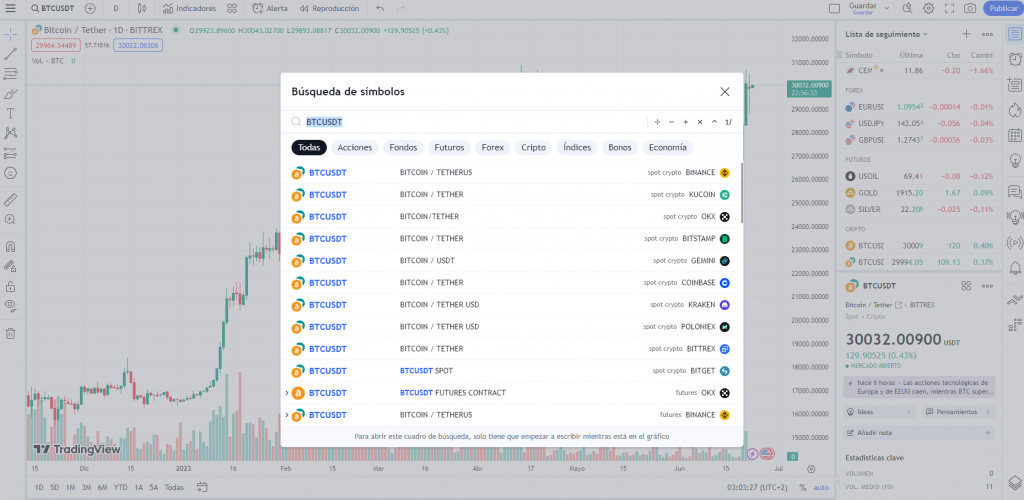Open the layout selection rectangle icon
The width and height of the screenshot is (1024, 500).
point(834,8)
